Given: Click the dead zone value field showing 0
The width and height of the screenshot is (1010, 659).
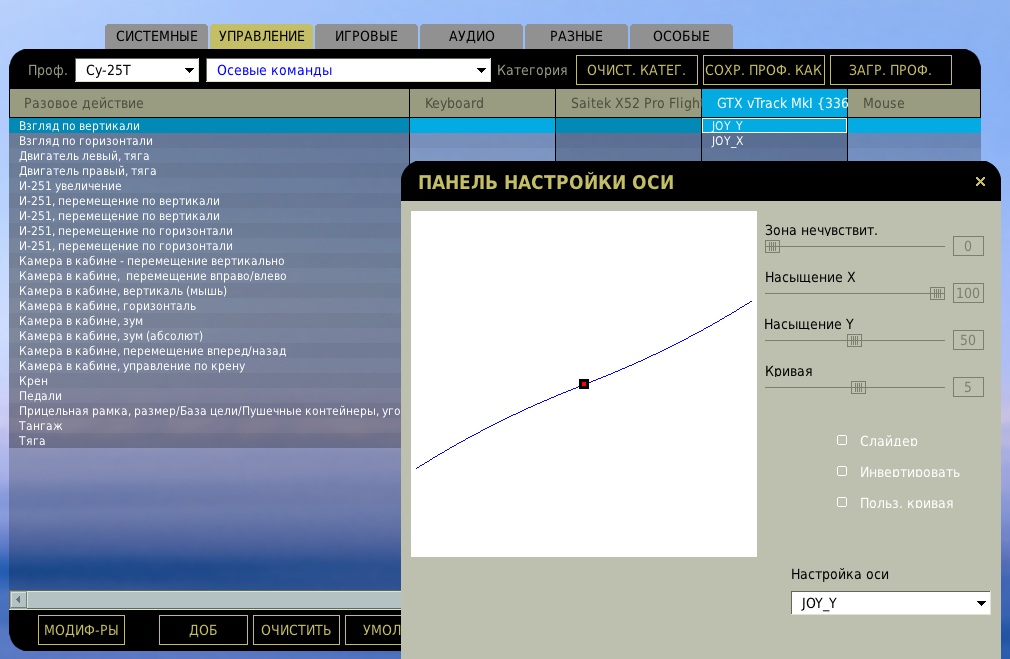Looking at the screenshot, I should (x=967, y=246).
